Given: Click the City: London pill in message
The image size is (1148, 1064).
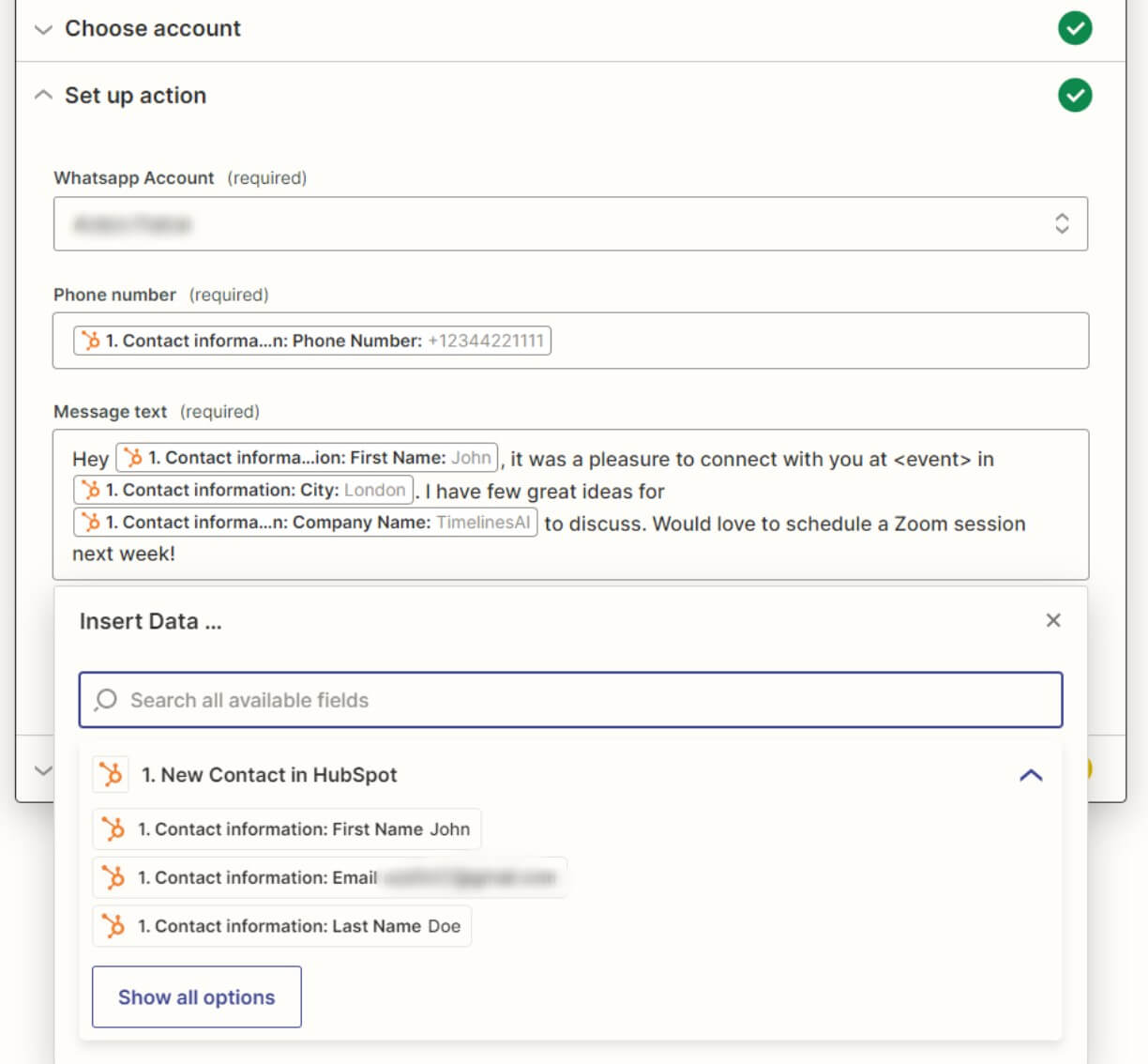Looking at the screenshot, I should point(244,490).
